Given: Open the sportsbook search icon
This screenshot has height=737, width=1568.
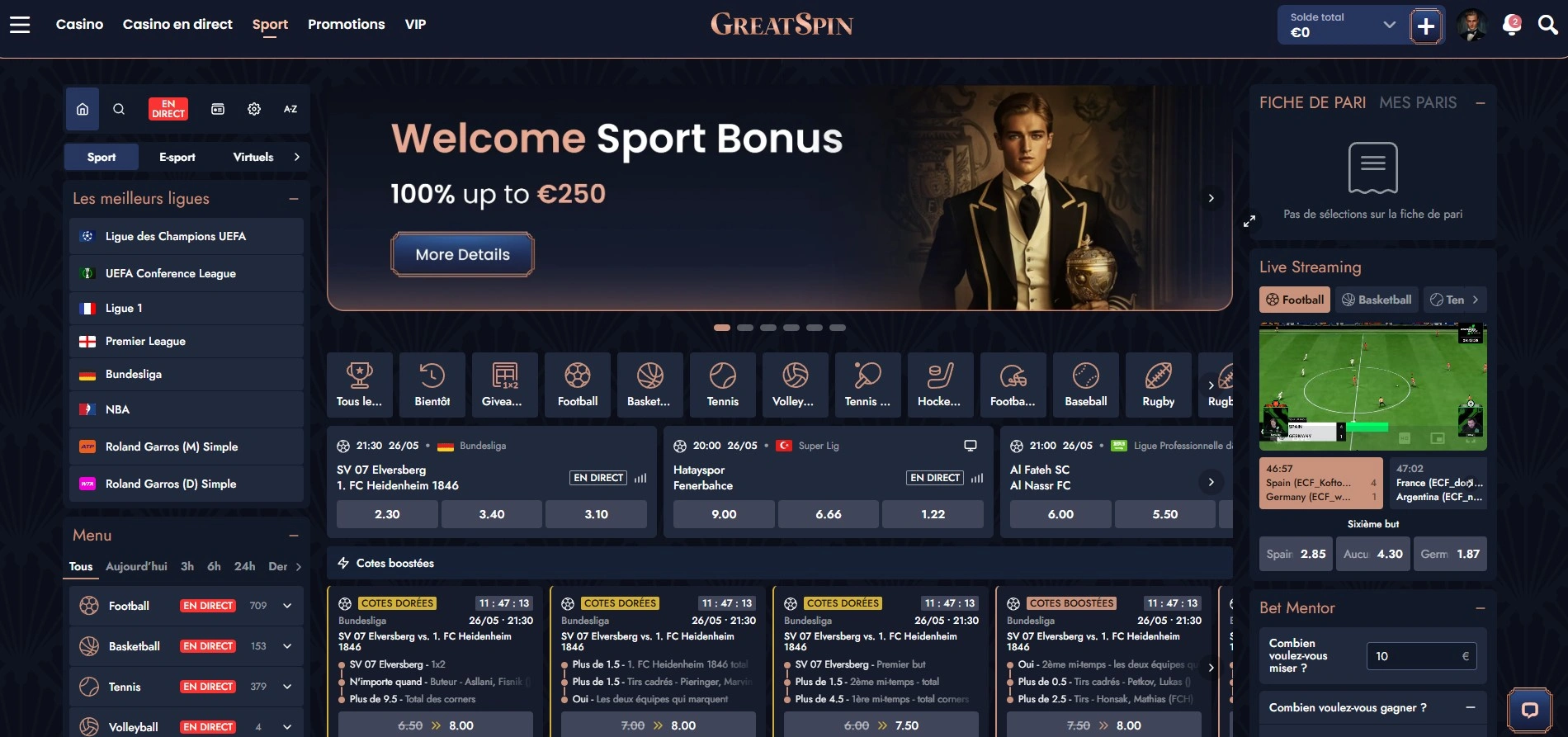Looking at the screenshot, I should 119,109.
